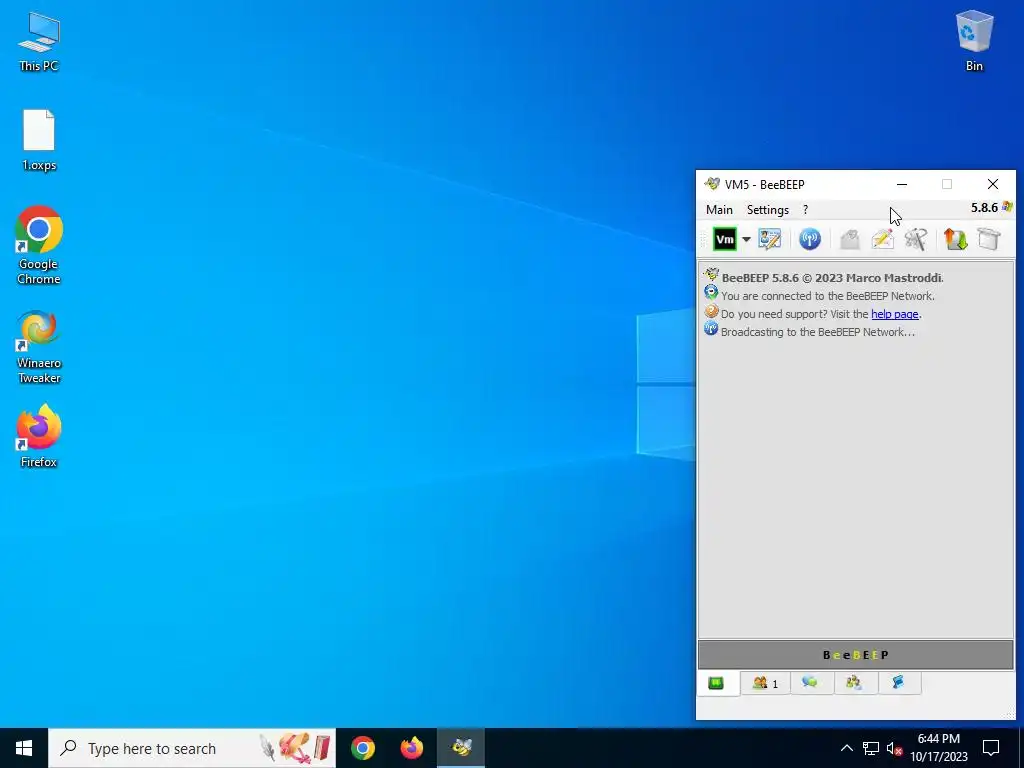Image resolution: width=1024 pixels, height=768 pixels.
Task: Click the trash bin toolbar icon
Action: click(x=989, y=239)
